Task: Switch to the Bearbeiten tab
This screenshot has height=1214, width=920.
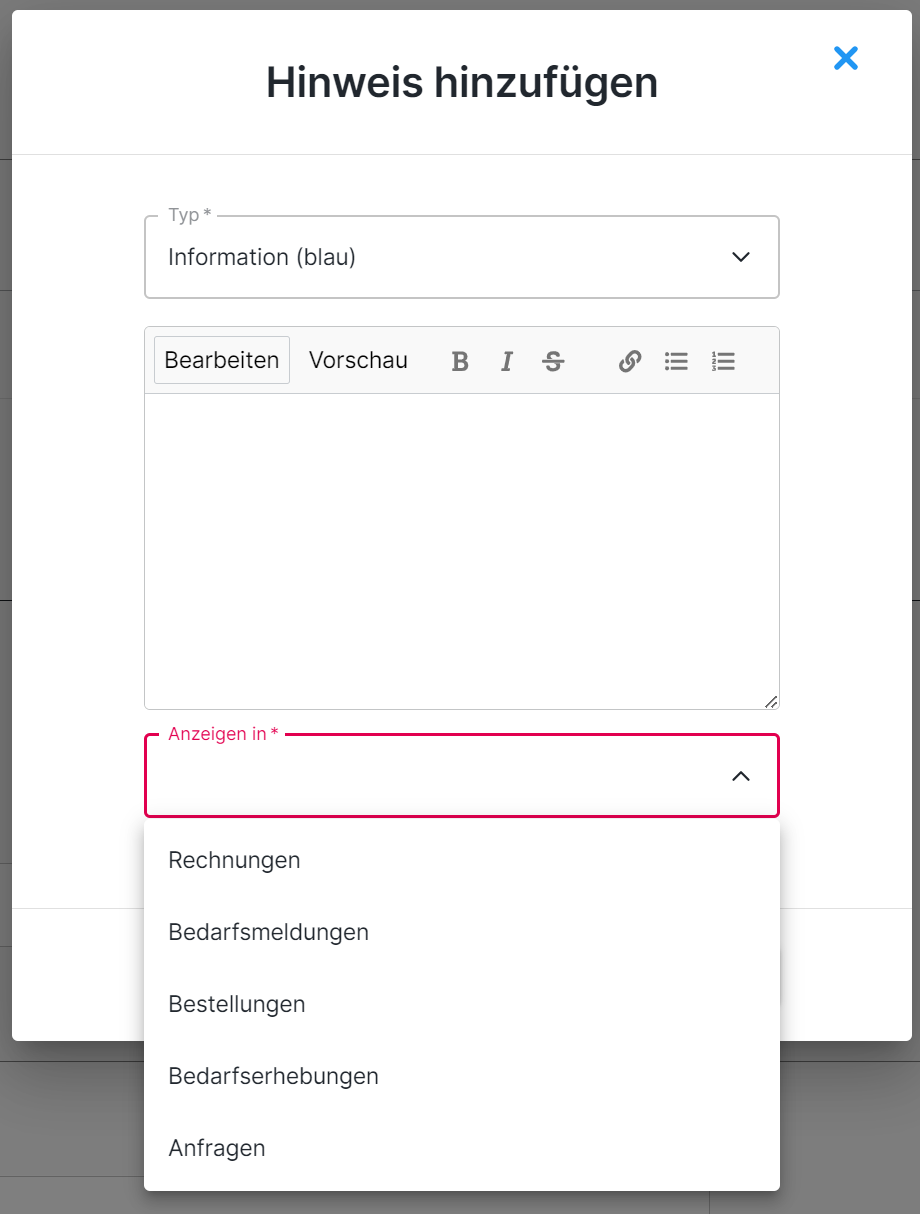Action: (x=222, y=360)
